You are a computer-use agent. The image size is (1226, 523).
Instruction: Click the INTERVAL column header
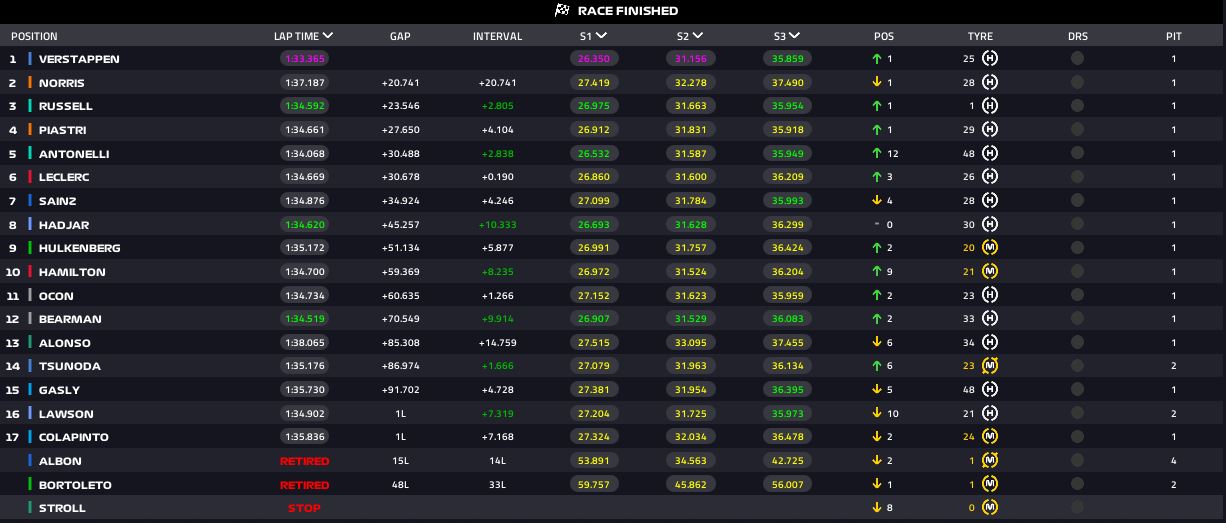pos(498,36)
